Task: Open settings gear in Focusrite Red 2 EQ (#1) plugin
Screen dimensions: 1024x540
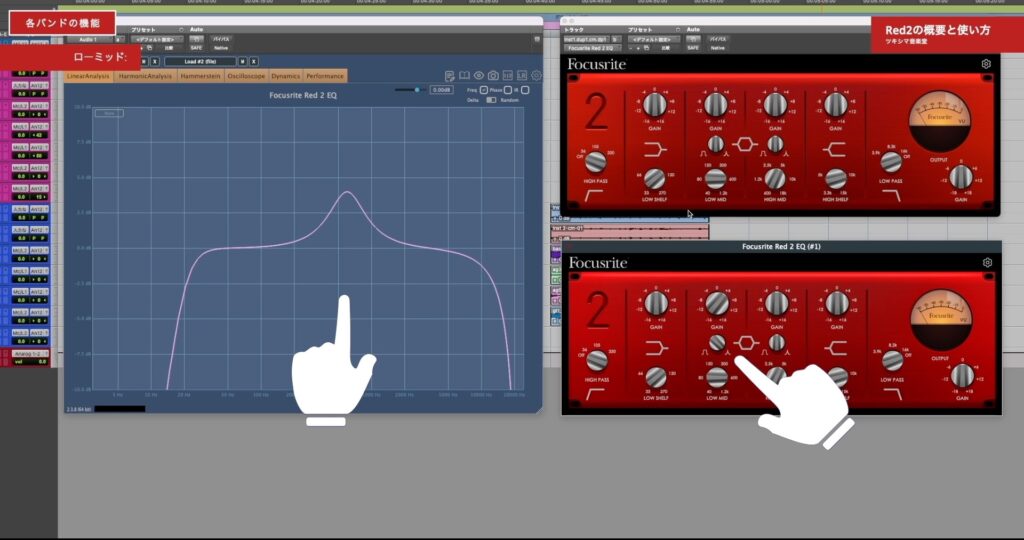Action: pos(987,262)
